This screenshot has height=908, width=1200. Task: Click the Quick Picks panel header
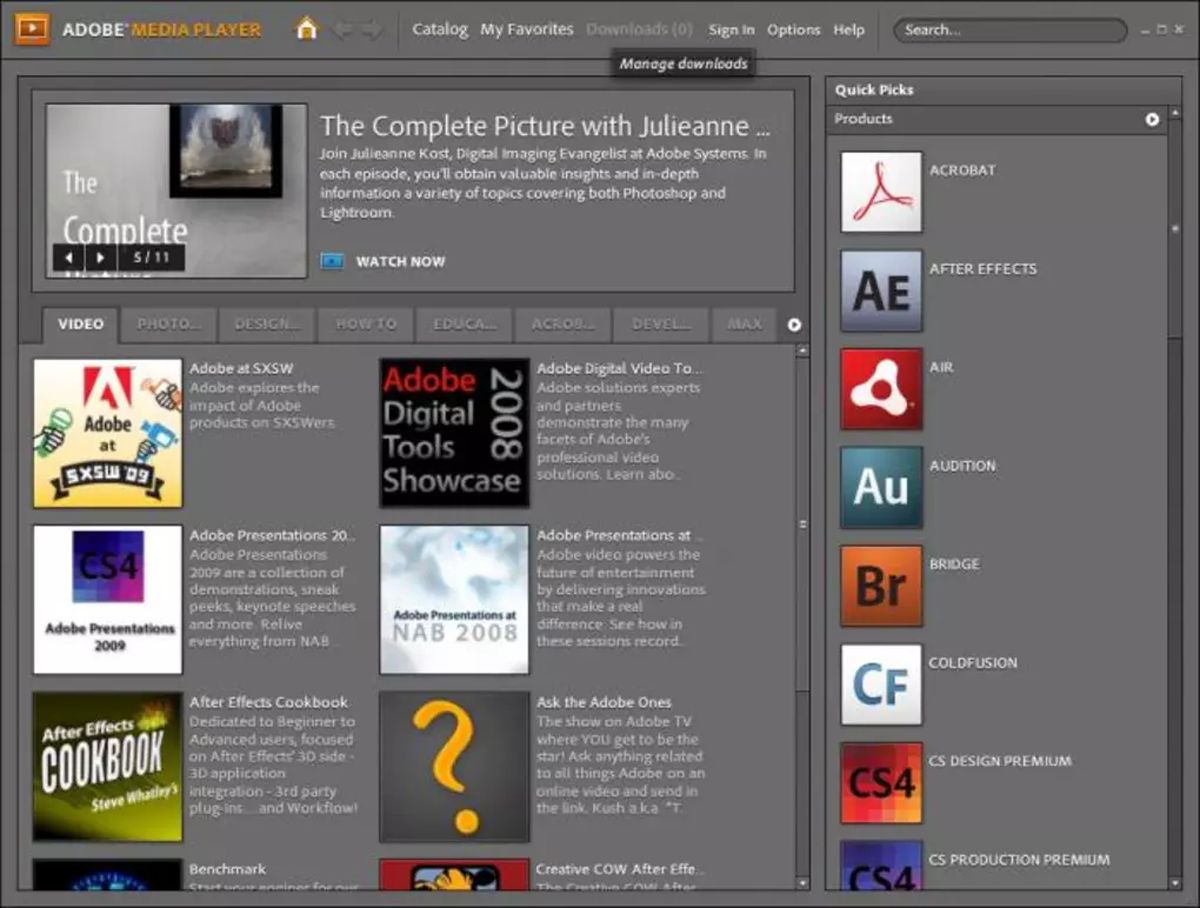click(x=1004, y=90)
